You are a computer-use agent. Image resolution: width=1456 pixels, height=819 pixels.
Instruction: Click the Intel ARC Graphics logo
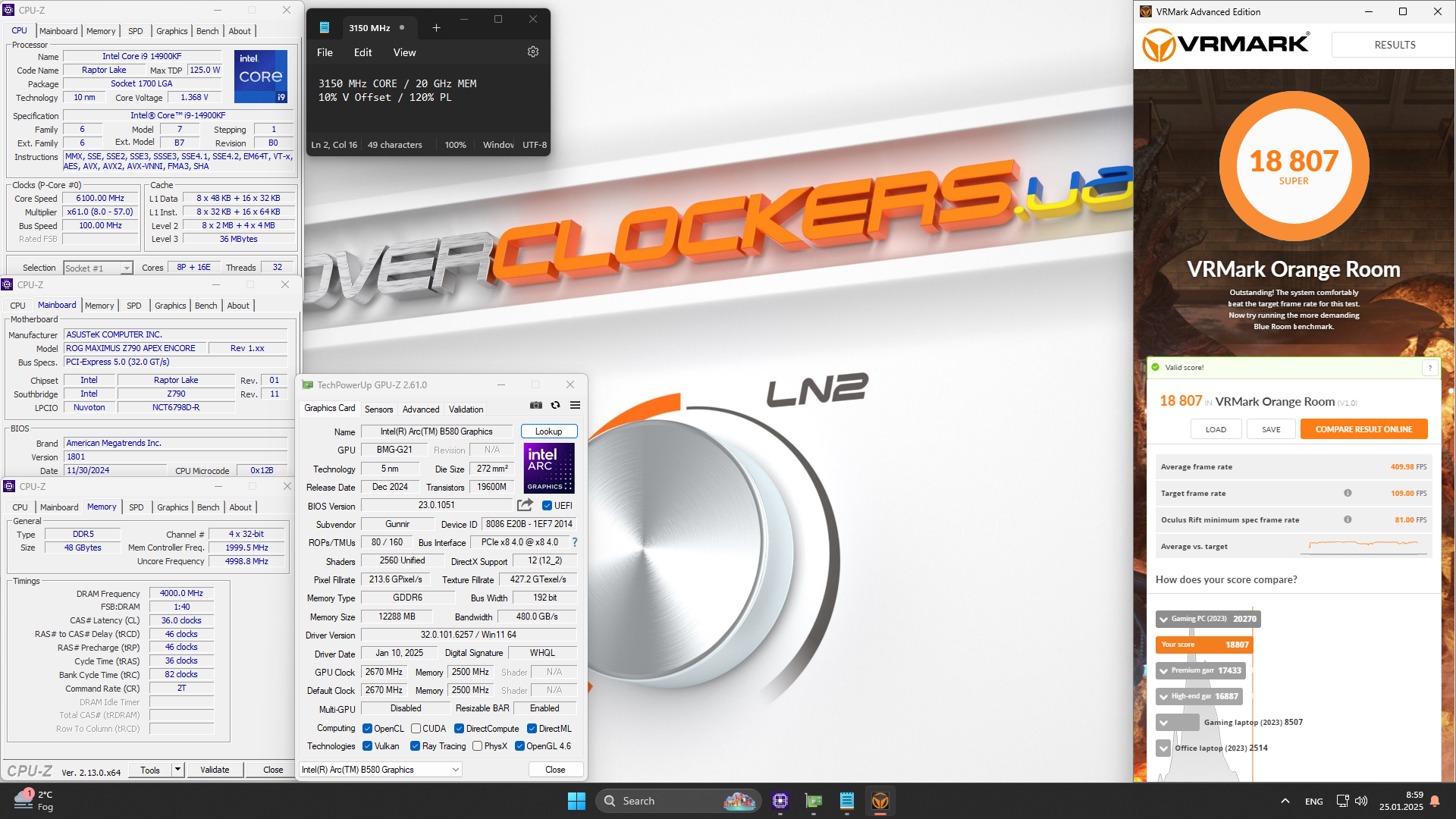pyautogui.click(x=549, y=468)
